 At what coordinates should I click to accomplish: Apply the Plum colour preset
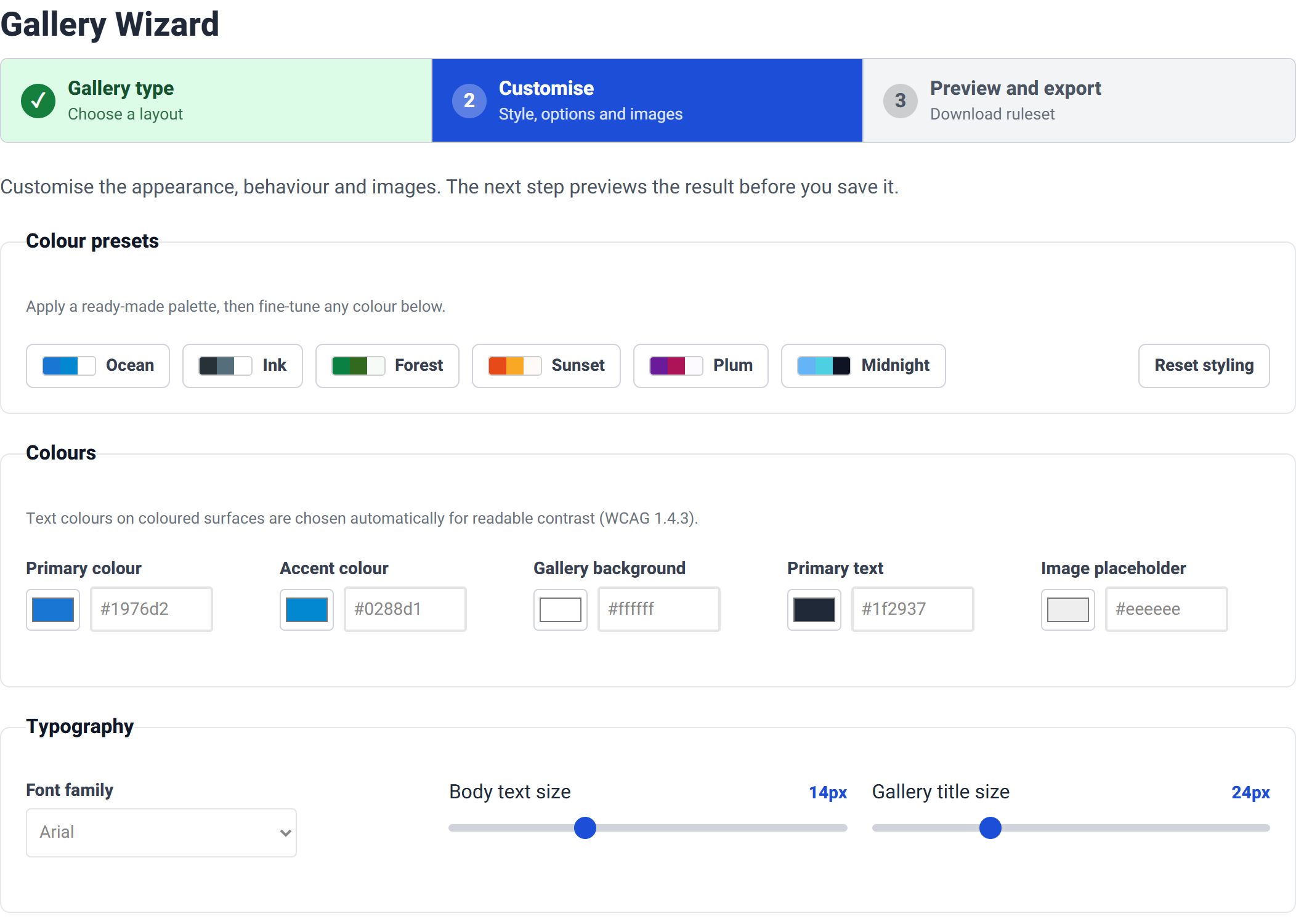click(x=701, y=366)
